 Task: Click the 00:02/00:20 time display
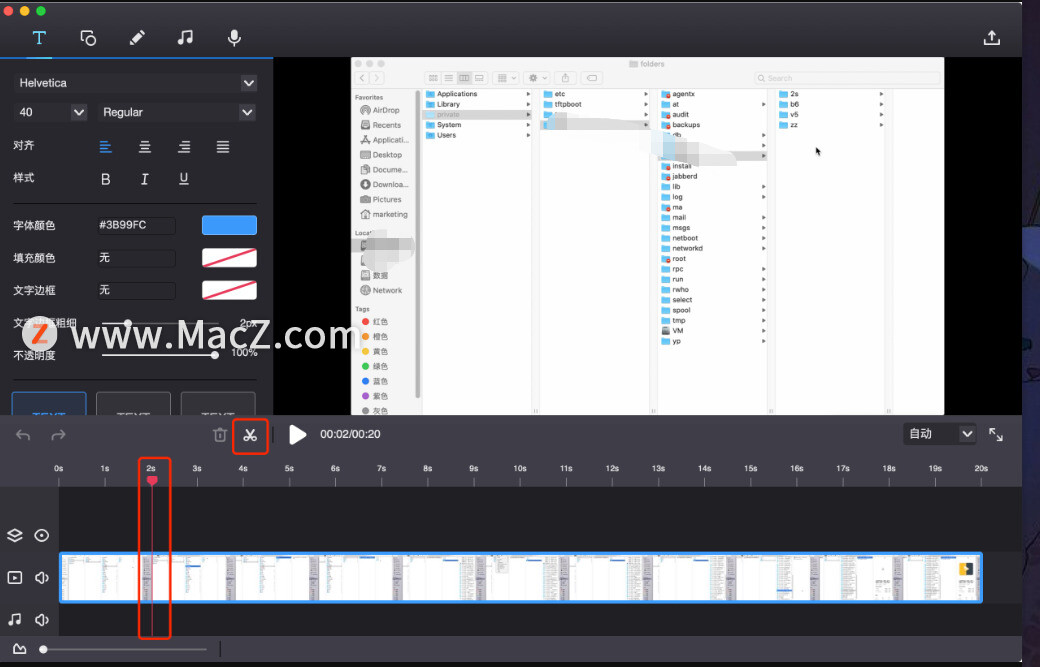[350, 434]
